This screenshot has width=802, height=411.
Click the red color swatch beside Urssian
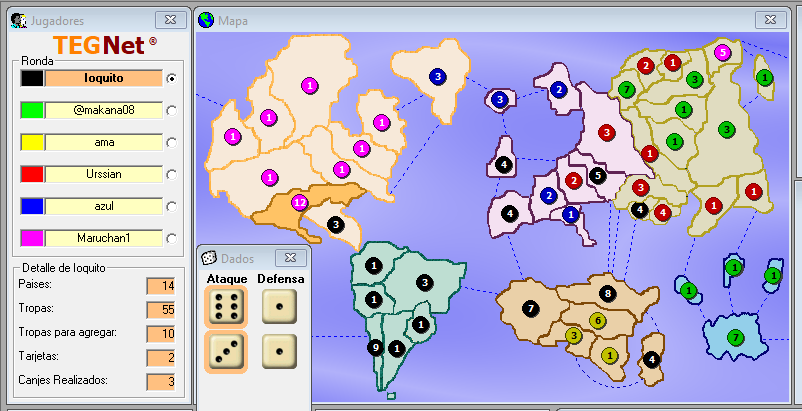click(x=32, y=174)
